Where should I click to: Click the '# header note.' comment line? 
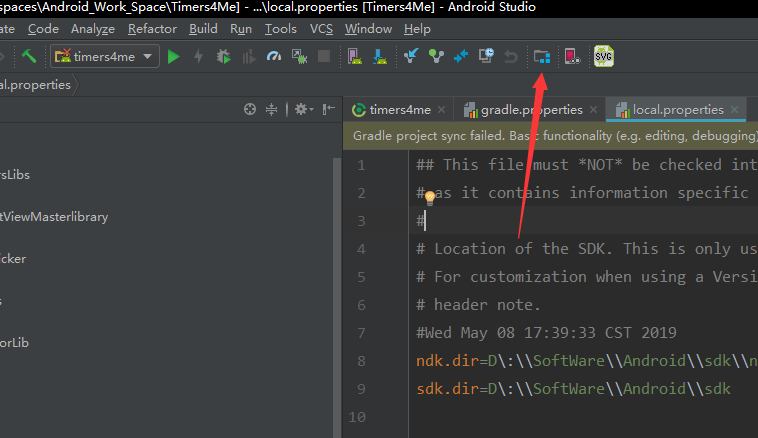click(478, 305)
